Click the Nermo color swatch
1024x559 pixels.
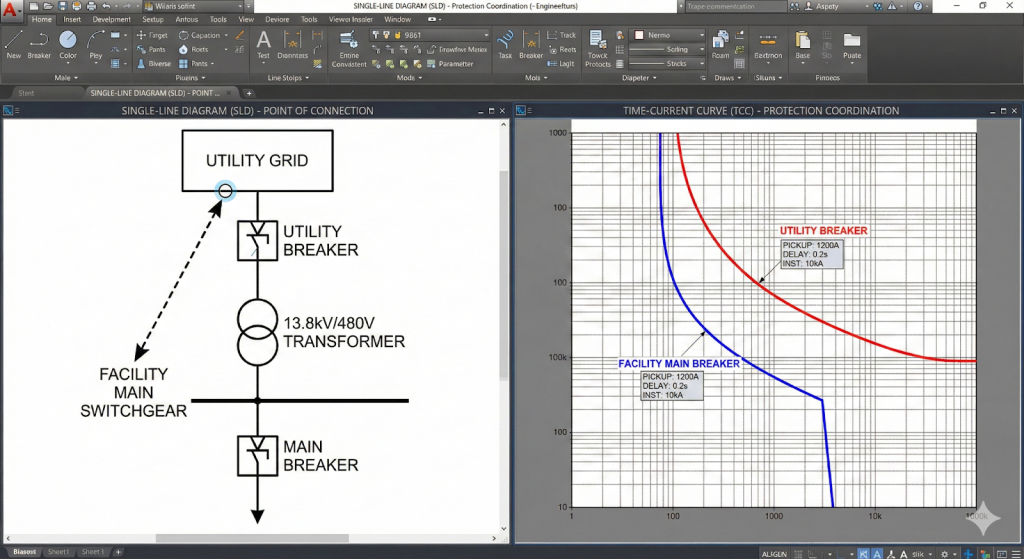pyautogui.click(x=639, y=35)
